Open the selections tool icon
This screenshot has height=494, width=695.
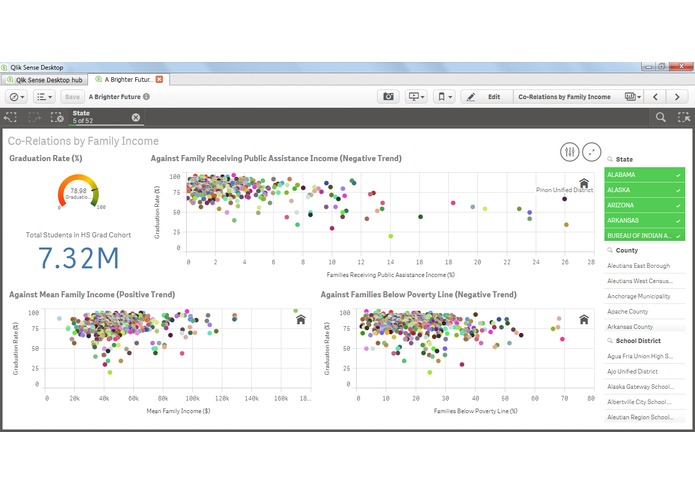click(x=683, y=117)
